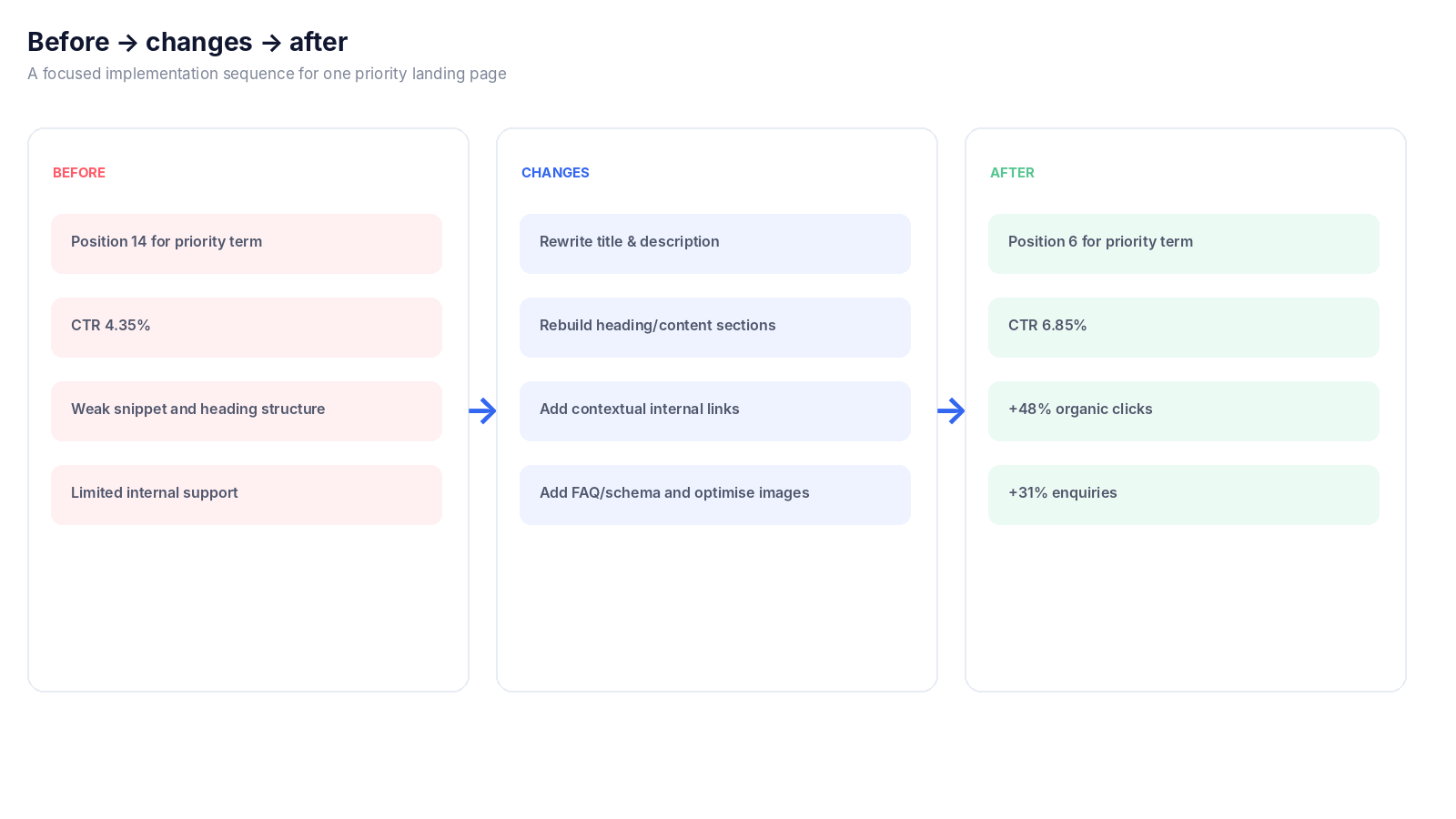Click '+31% enquiries' card
Viewport: 1456px width, 819px height.
1184,495
